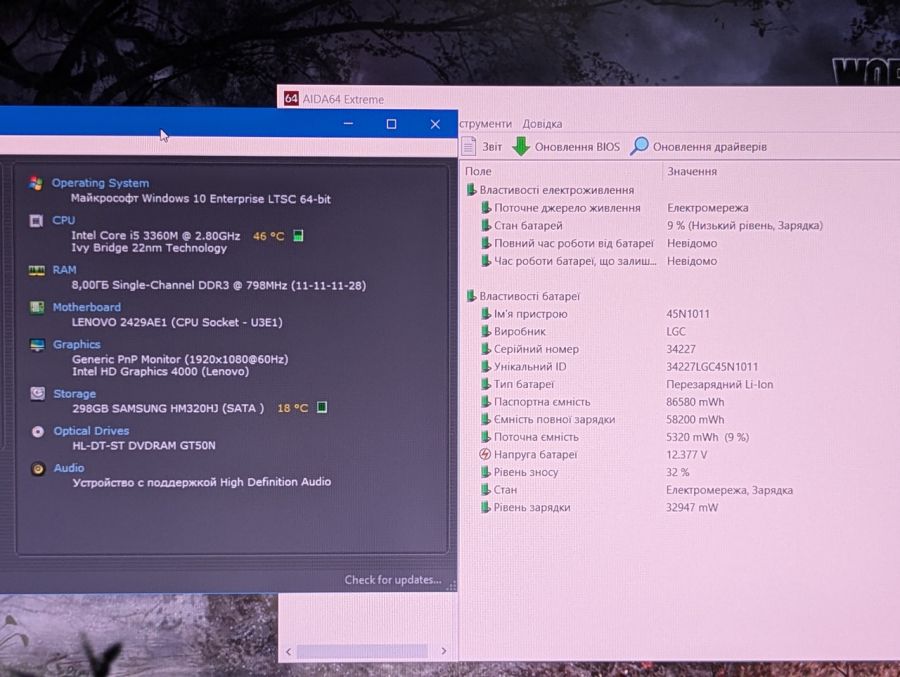
Task: Open the Motherboard section link
Action: pyautogui.click(x=87, y=307)
